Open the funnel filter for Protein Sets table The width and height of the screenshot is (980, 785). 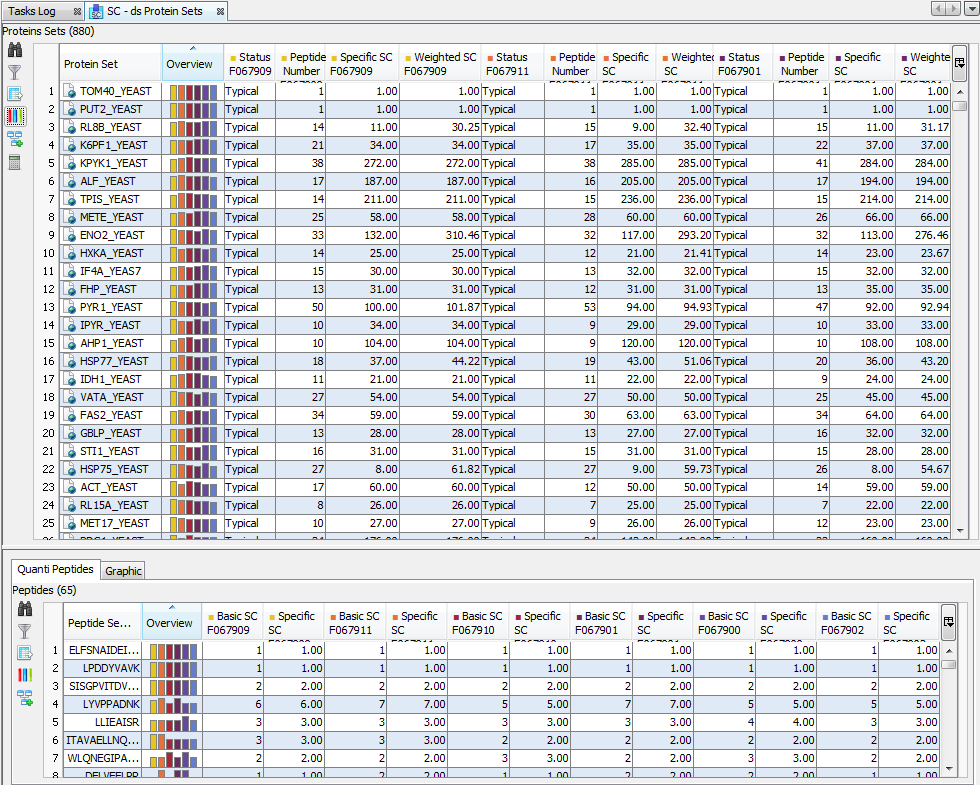point(15,72)
